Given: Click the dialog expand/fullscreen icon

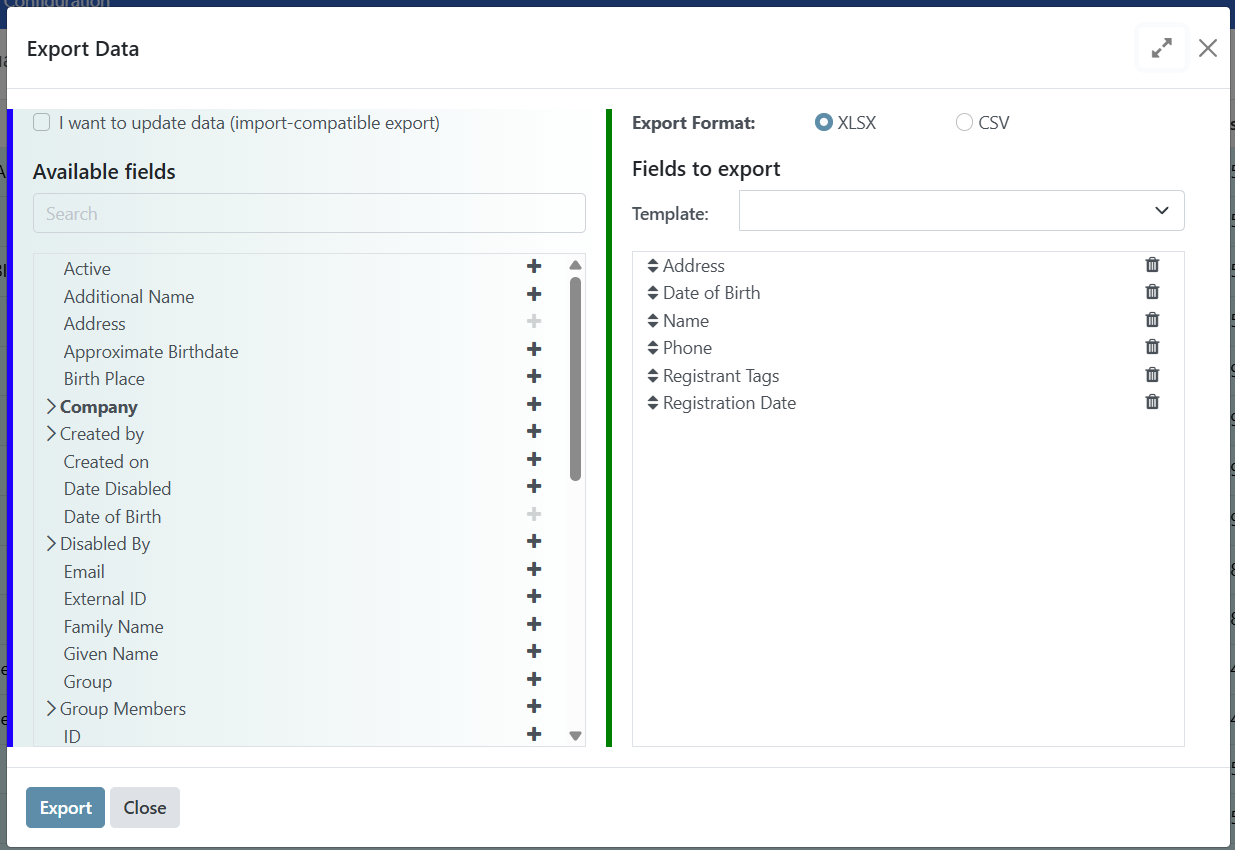Looking at the screenshot, I should click(x=1161, y=47).
